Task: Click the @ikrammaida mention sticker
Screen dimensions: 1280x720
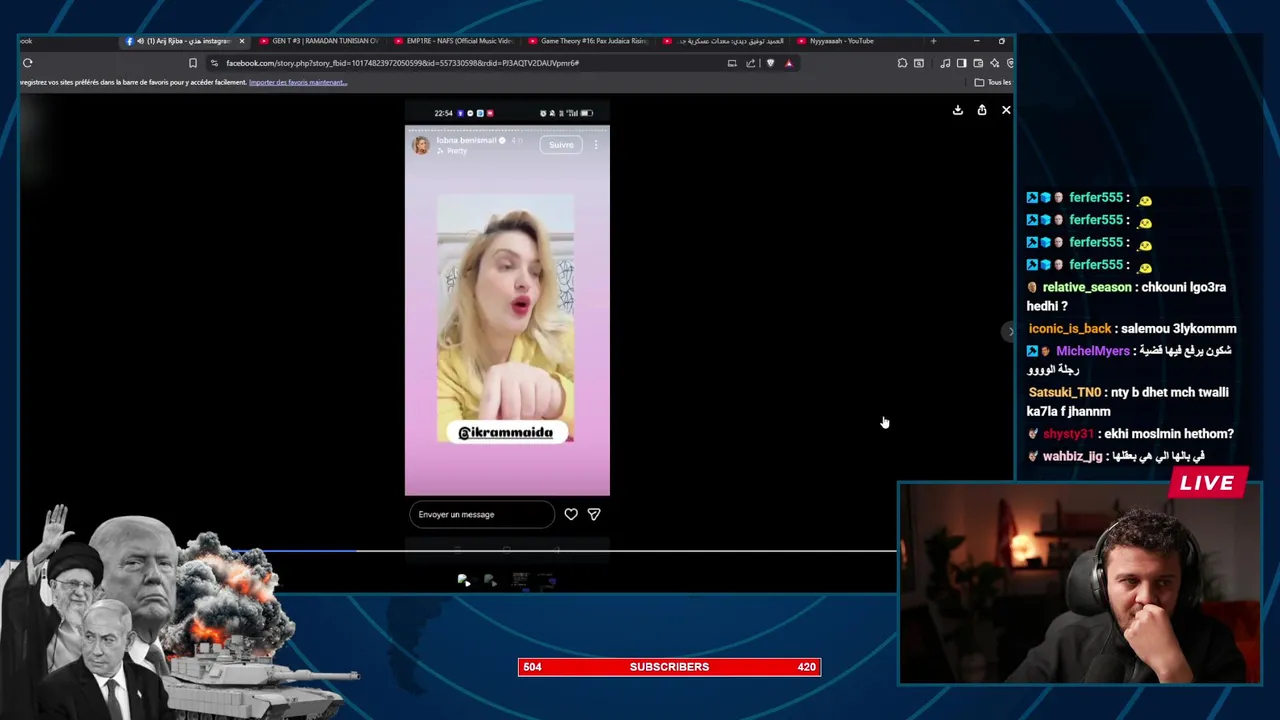Action: point(506,432)
